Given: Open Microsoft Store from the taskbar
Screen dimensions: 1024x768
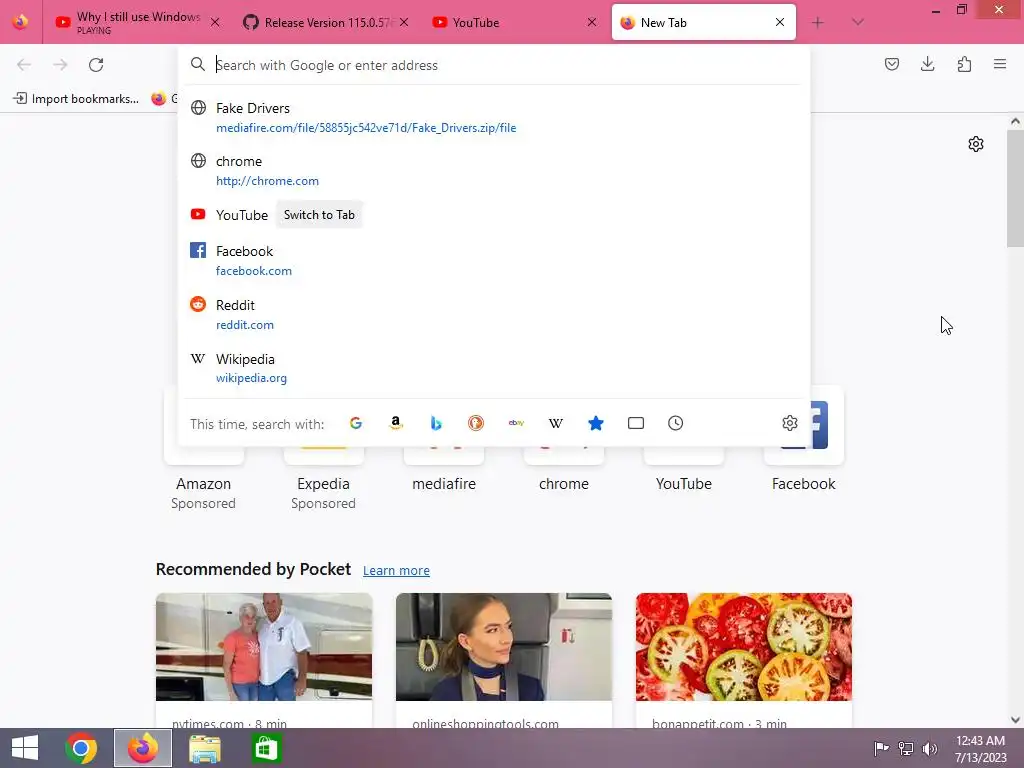Looking at the screenshot, I should point(266,748).
